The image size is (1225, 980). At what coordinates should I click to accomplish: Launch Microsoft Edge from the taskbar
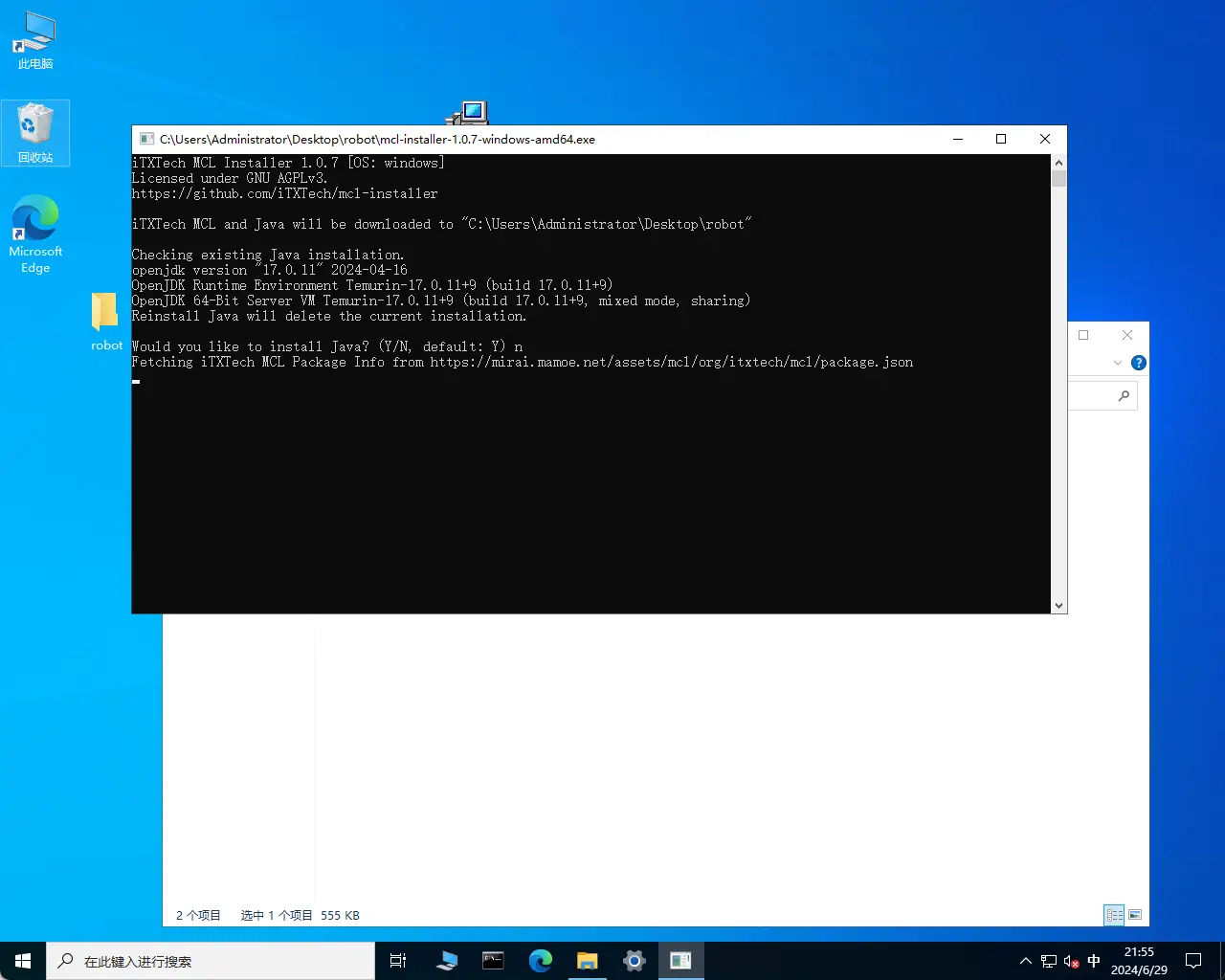[x=541, y=961]
